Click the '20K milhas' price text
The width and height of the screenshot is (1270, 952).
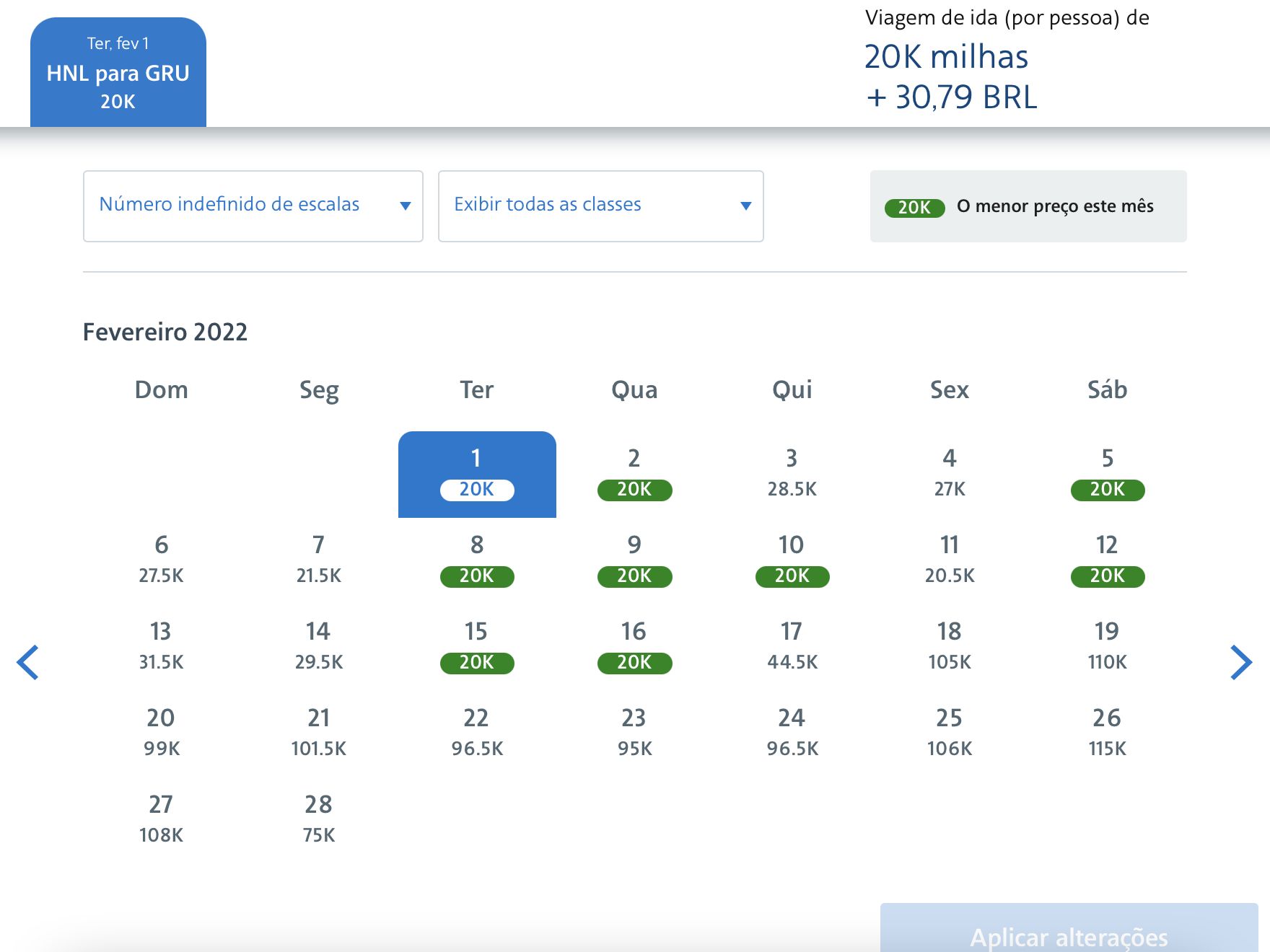click(x=946, y=57)
